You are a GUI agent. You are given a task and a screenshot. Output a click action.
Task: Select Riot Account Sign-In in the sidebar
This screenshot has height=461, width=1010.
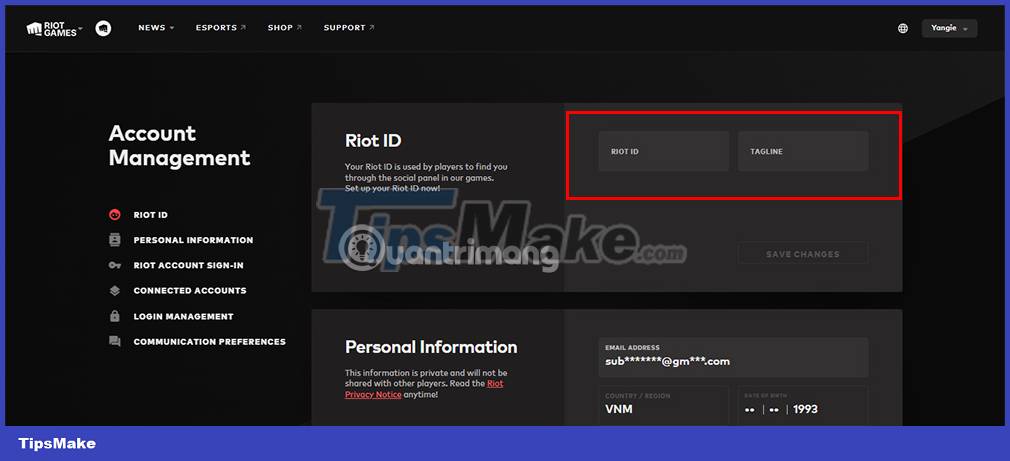click(x=188, y=265)
